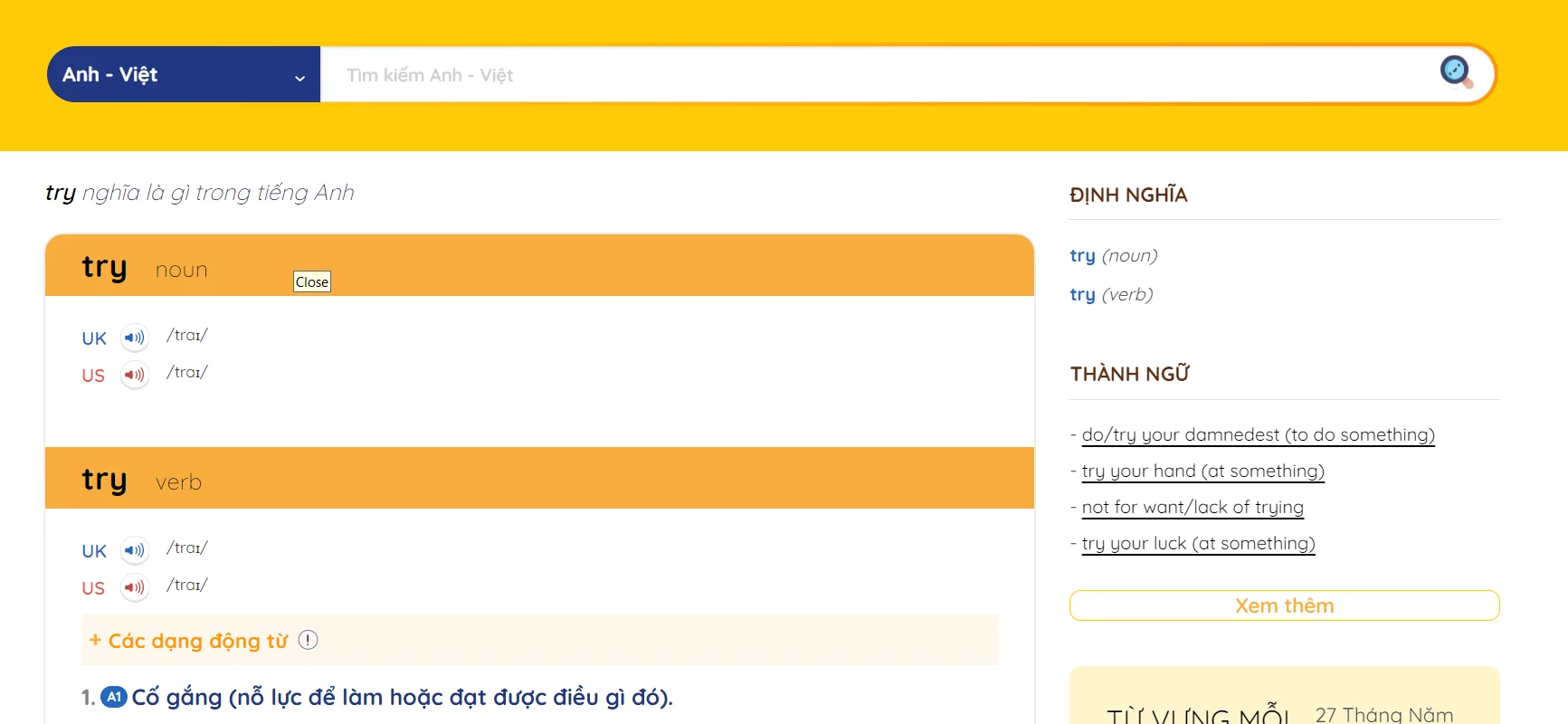Play UK pronunciation for try noun
1568x724 pixels.
135,338
